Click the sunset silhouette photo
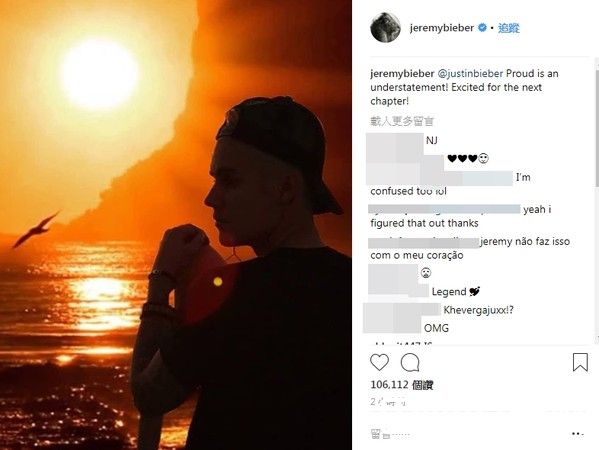This screenshot has height=450, width=599. [x=176, y=225]
